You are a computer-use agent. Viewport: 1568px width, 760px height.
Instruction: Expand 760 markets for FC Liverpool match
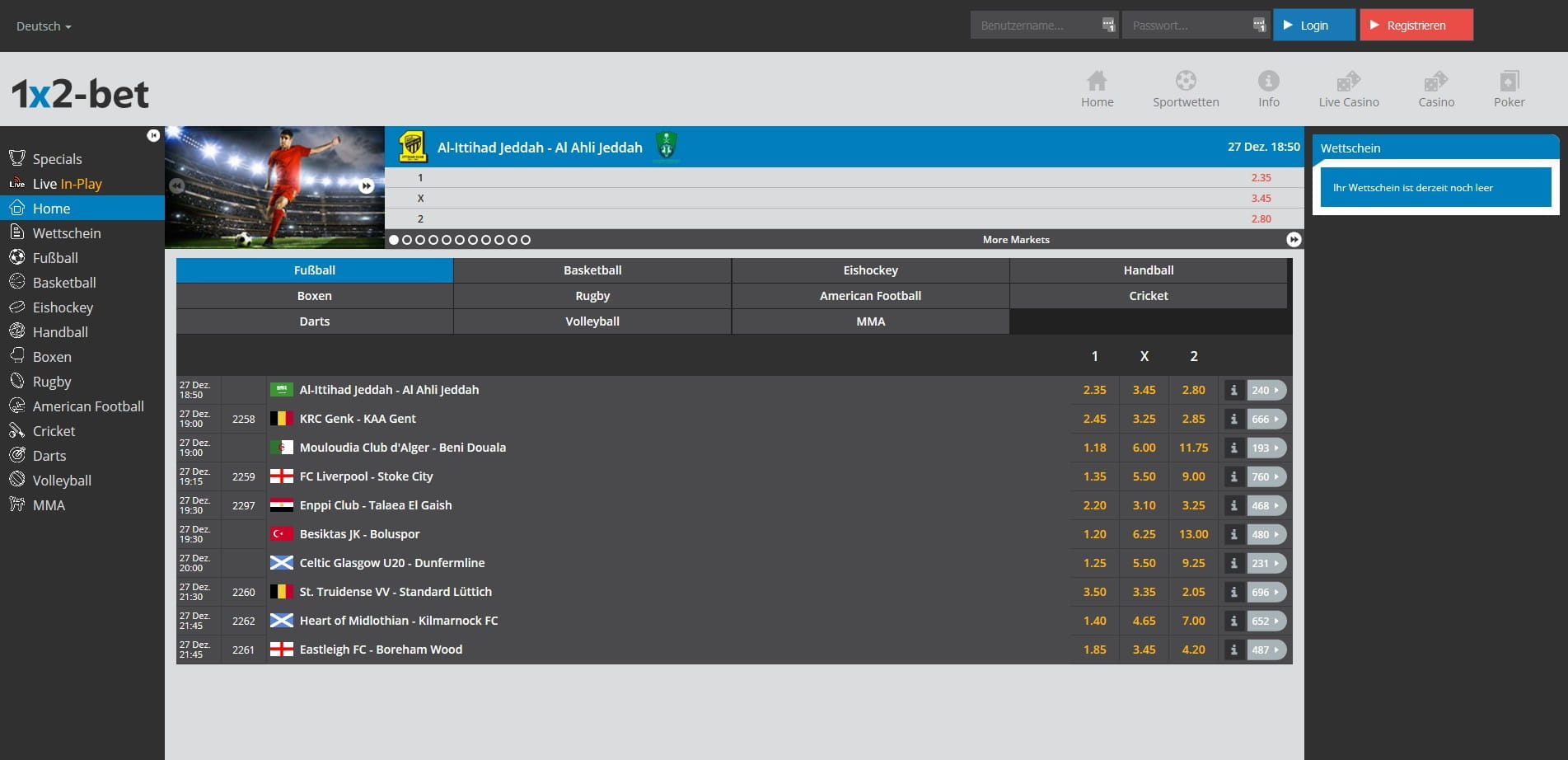(x=1266, y=476)
